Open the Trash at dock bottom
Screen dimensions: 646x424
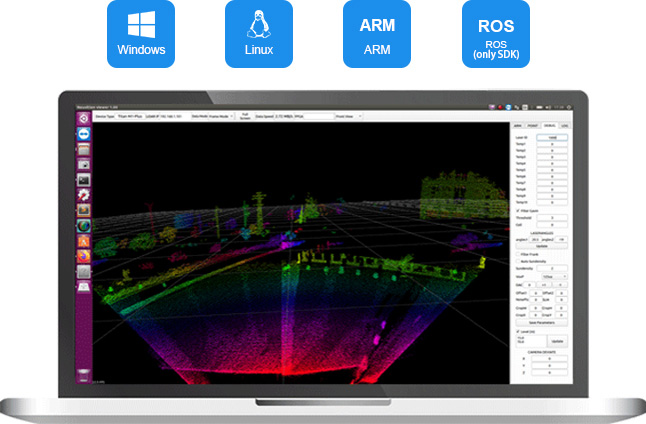pos(84,375)
